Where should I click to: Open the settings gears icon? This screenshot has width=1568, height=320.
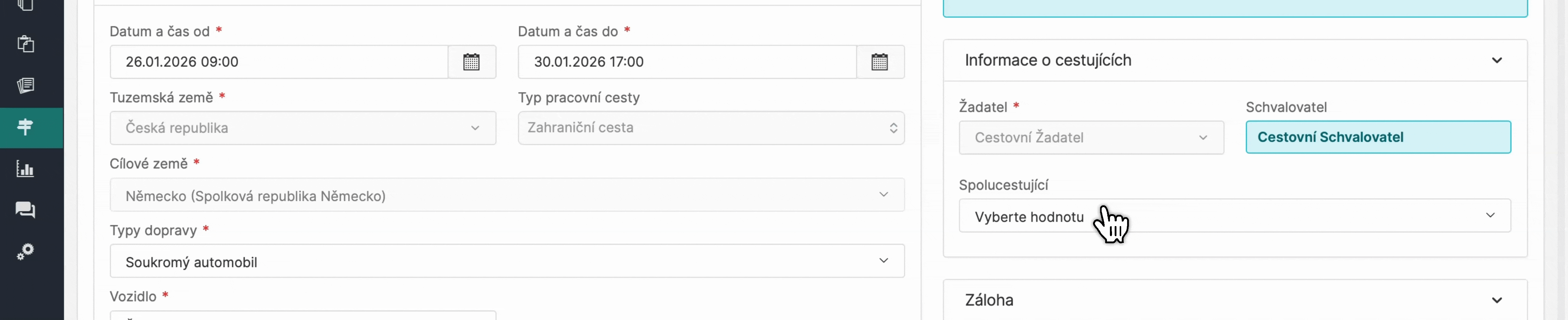coord(25,251)
